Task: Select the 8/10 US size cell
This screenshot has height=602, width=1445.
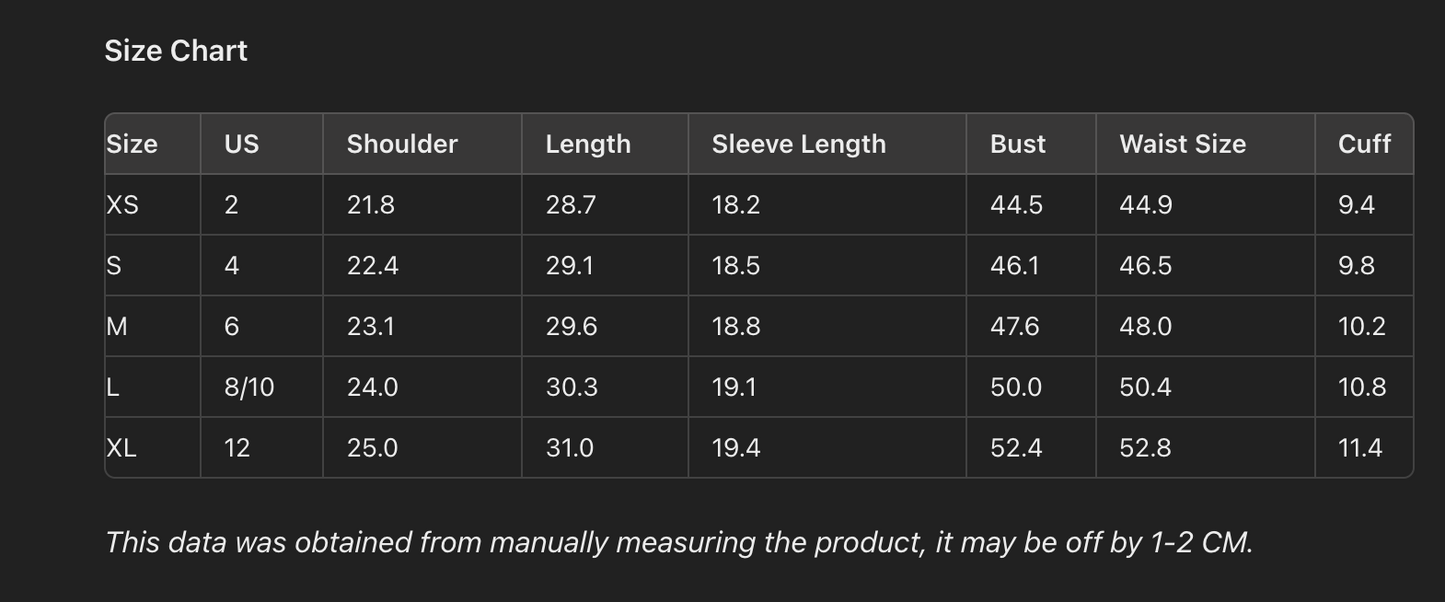Action: click(x=249, y=388)
